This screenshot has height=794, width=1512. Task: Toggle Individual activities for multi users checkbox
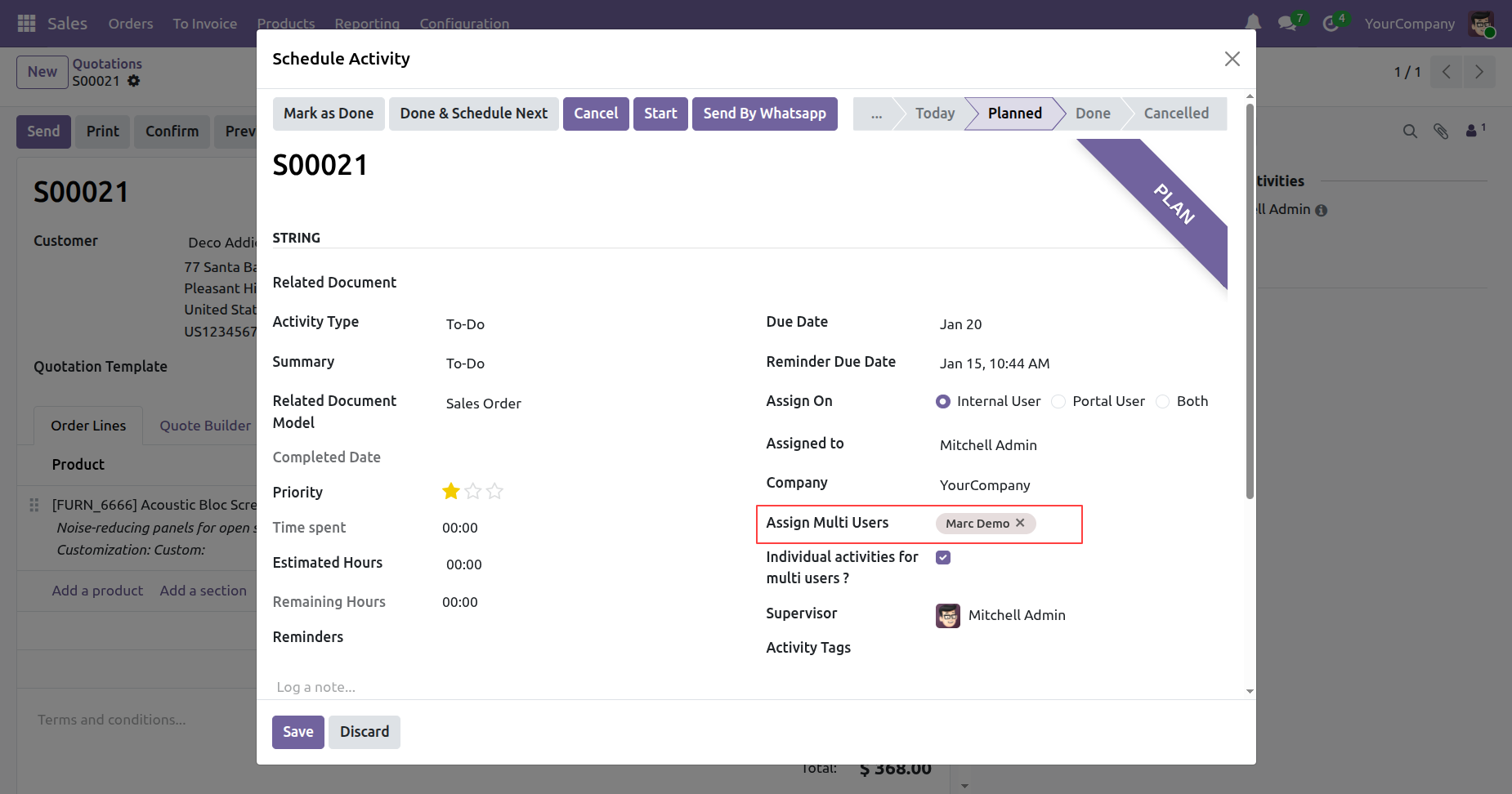[943, 557]
